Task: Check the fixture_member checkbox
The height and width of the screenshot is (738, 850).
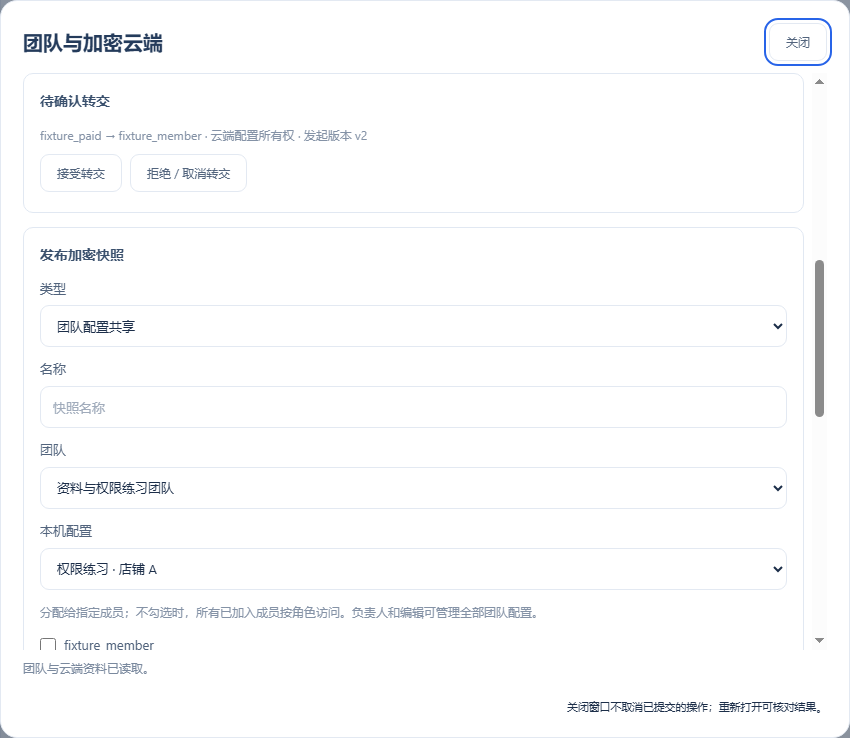Action: [48, 644]
